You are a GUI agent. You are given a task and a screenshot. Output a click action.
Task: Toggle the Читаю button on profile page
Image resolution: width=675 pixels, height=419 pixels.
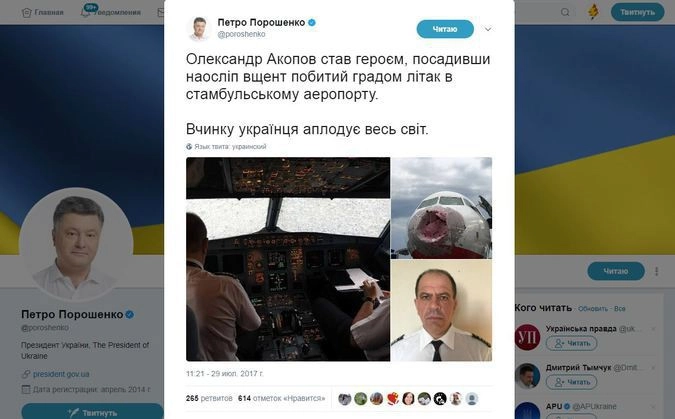pyautogui.click(x=616, y=271)
